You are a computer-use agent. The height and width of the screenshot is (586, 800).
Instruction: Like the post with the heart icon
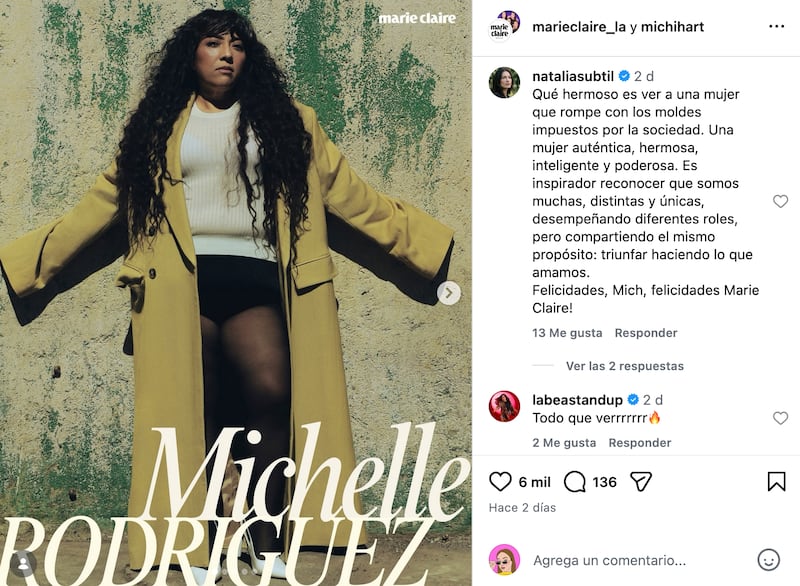[500, 481]
